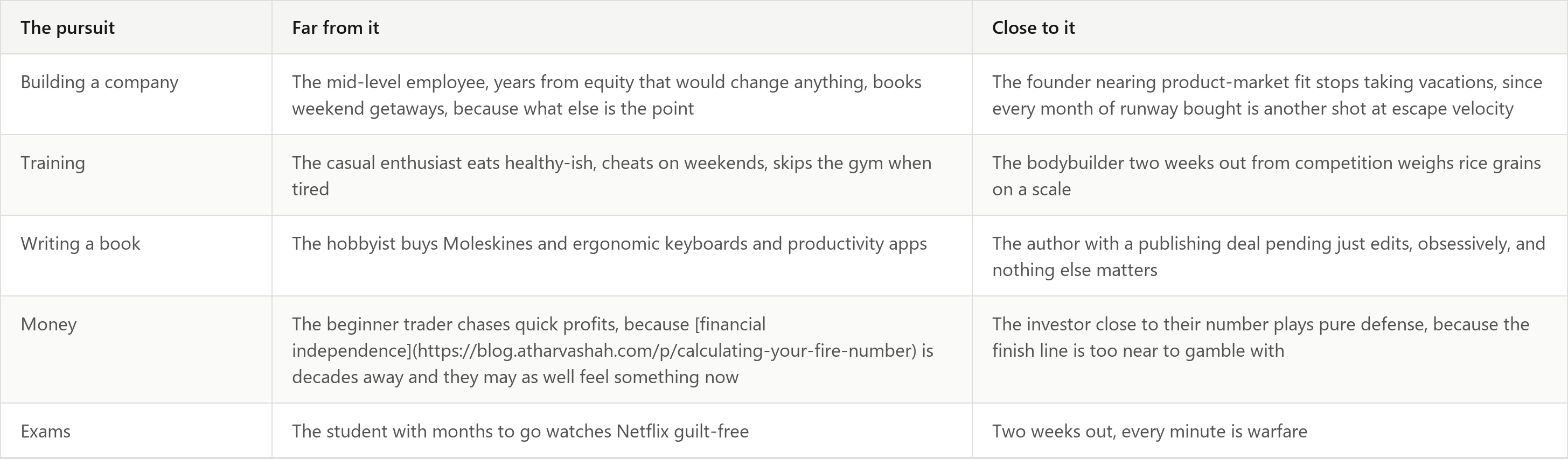
Task: Select the "Writing a book" row label
Action: [x=80, y=244]
